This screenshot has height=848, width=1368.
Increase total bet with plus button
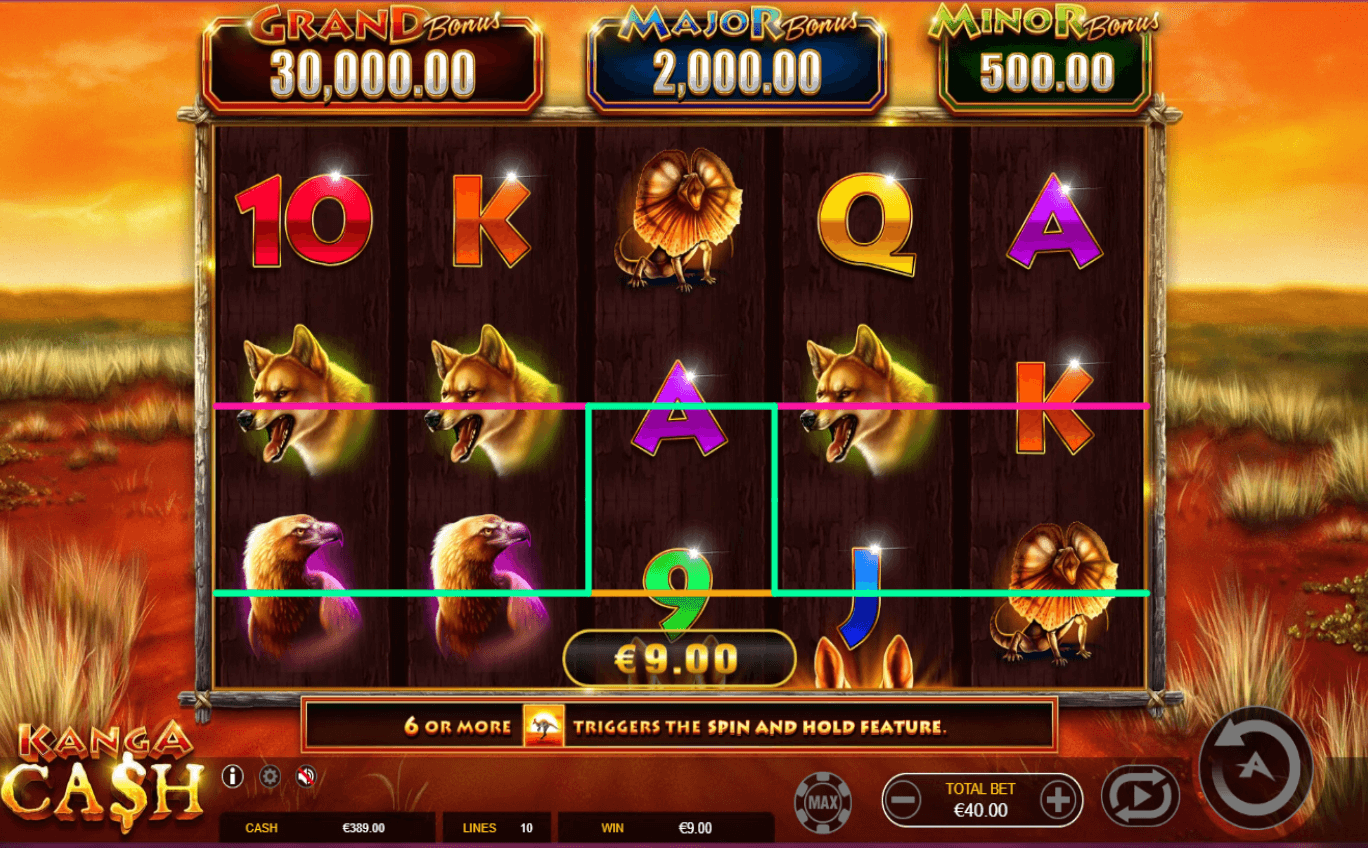point(1057,800)
